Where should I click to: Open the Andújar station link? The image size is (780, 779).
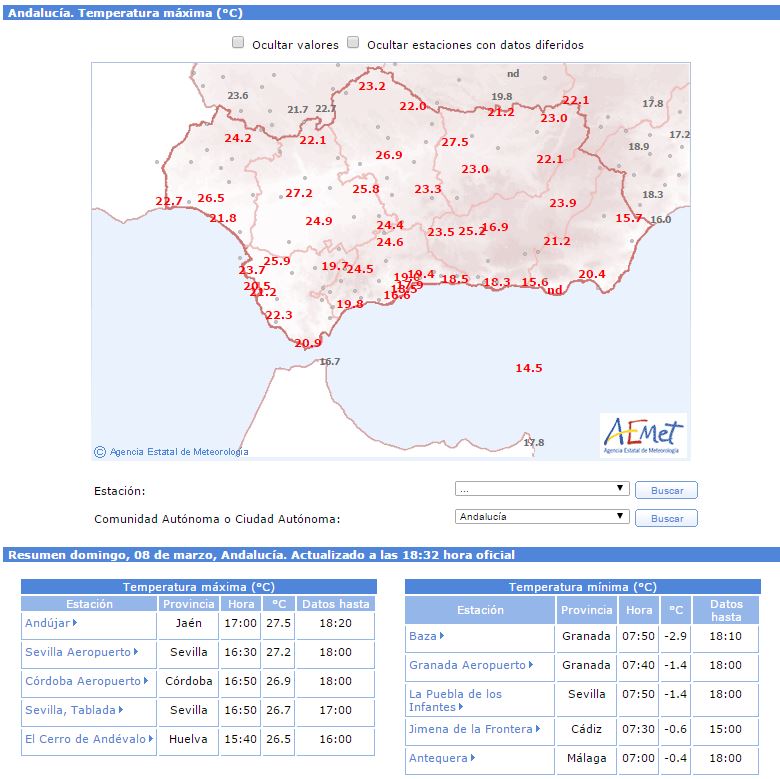click(x=51, y=623)
